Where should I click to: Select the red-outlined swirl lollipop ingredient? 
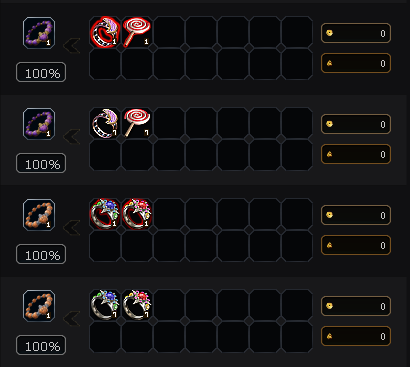137,32
